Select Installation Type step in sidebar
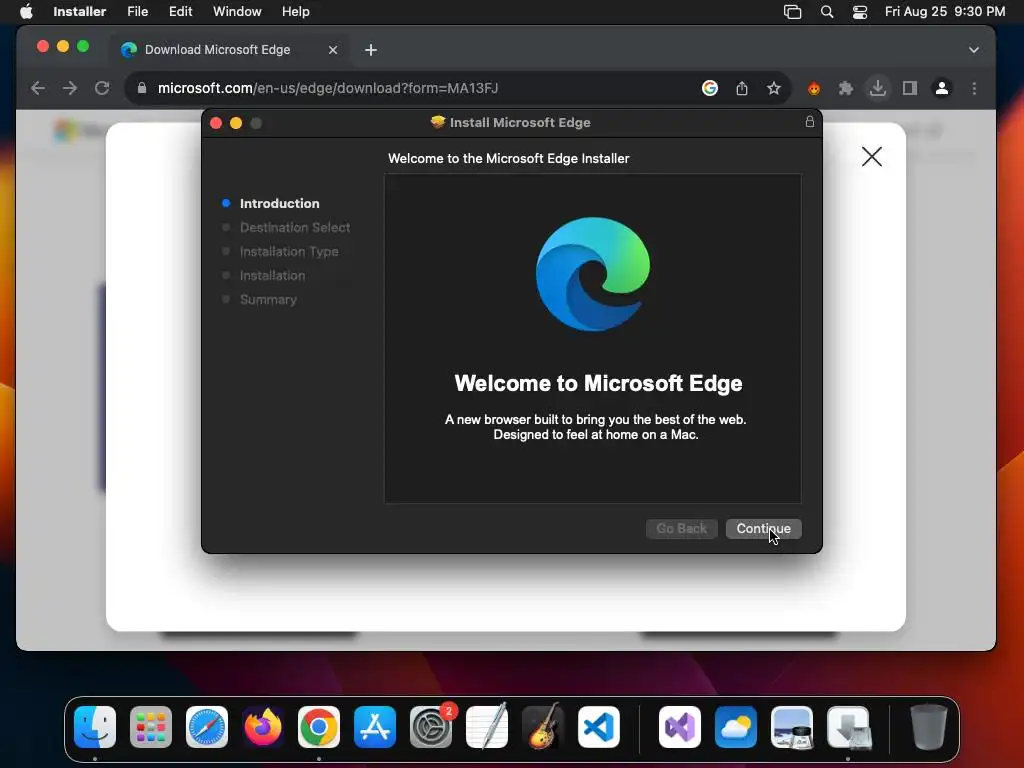The height and width of the screenshot is (768, 1024). coord(289,251)
